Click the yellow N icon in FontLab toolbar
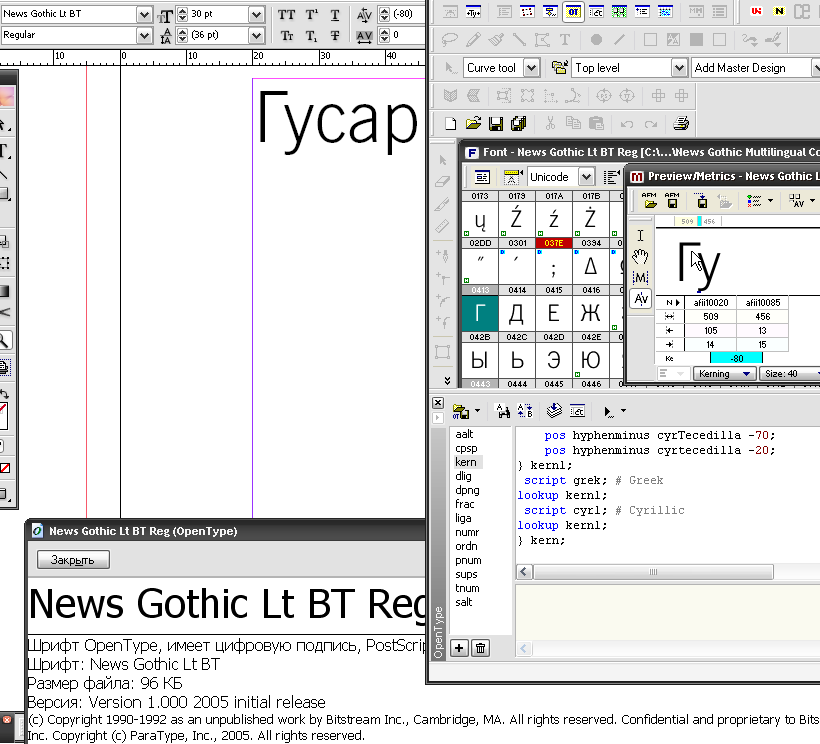820x744 pixels. tap(779, 11)
